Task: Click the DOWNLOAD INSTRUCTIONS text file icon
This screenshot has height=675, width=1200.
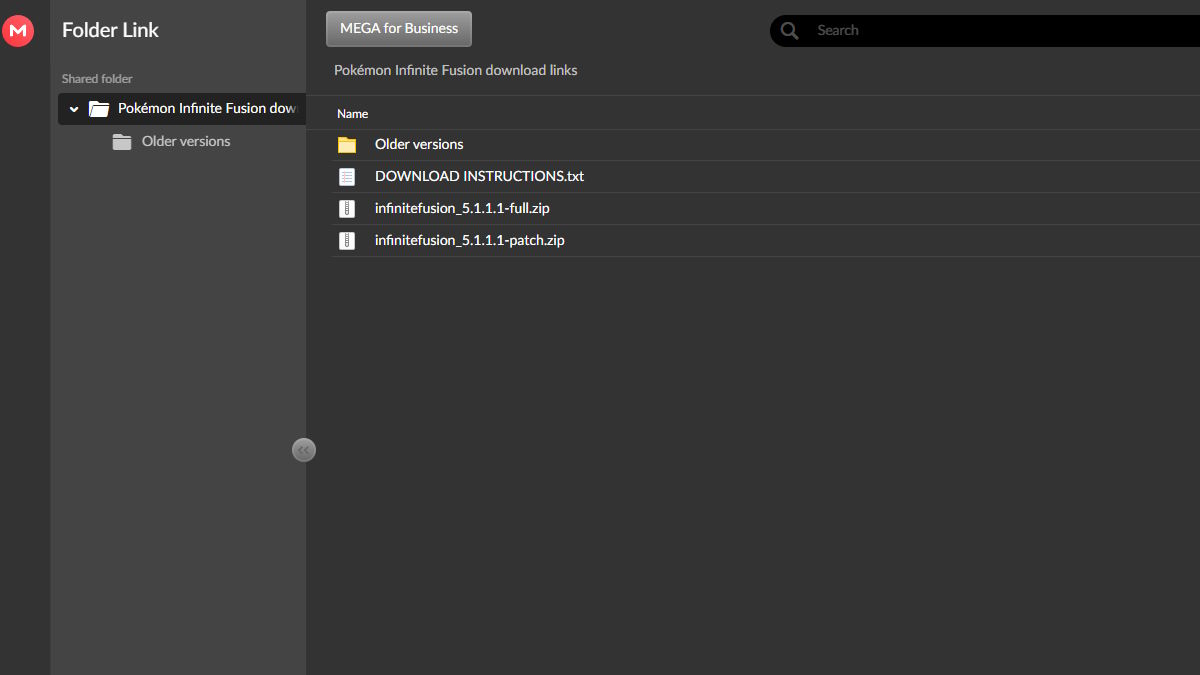Action: coord(347,177)
